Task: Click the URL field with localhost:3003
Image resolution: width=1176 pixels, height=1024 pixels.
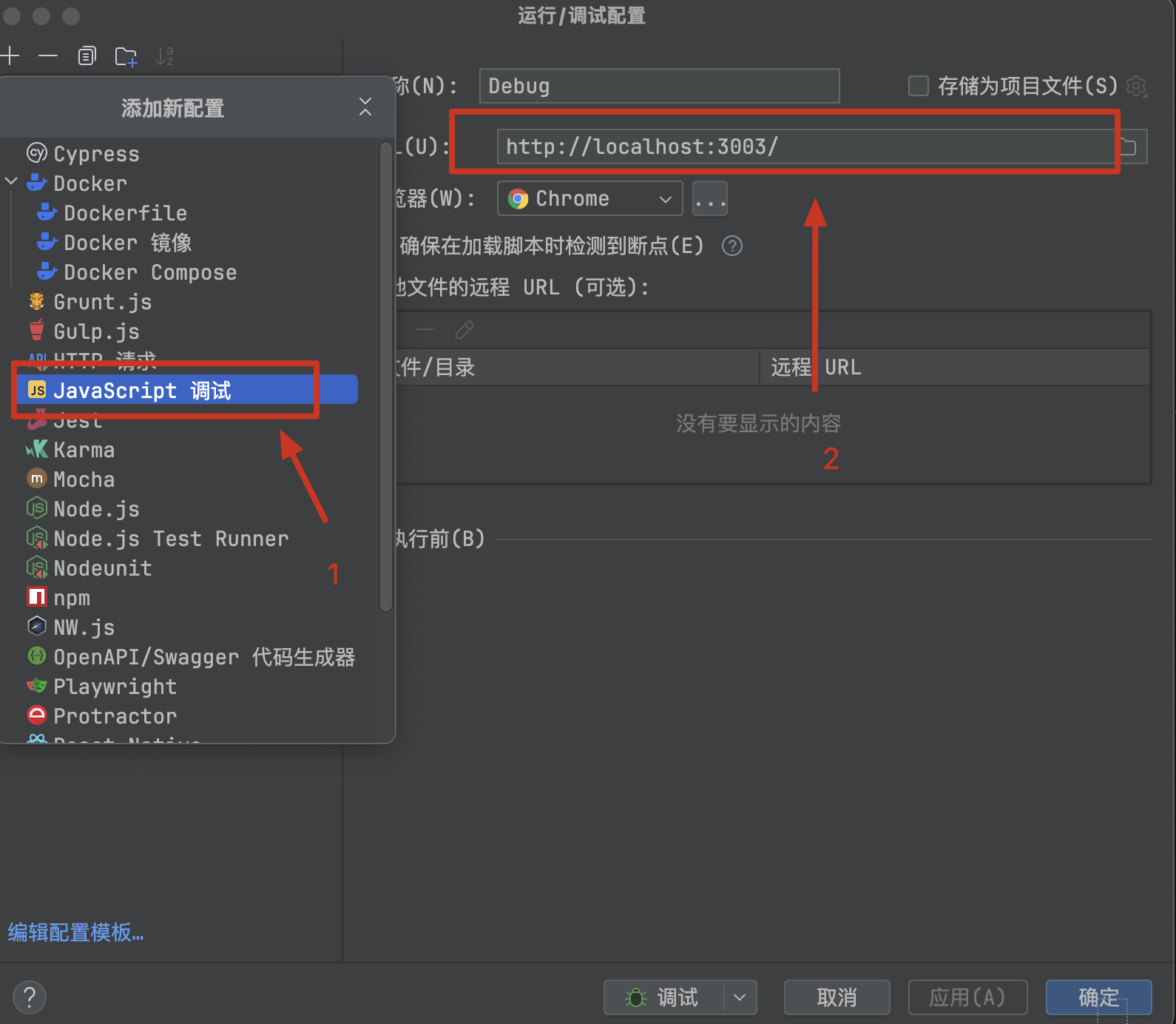Action: point(805,146)
